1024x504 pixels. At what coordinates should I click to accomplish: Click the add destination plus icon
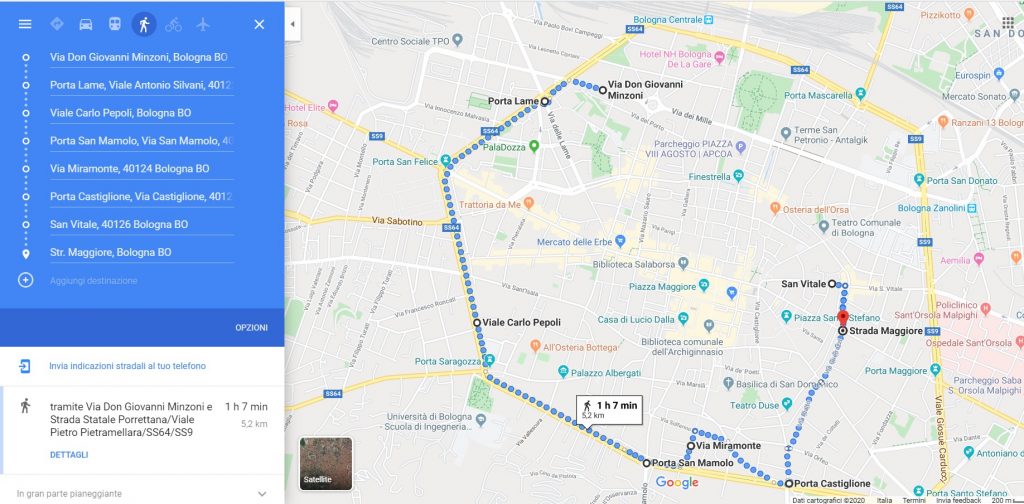(25, 280)
